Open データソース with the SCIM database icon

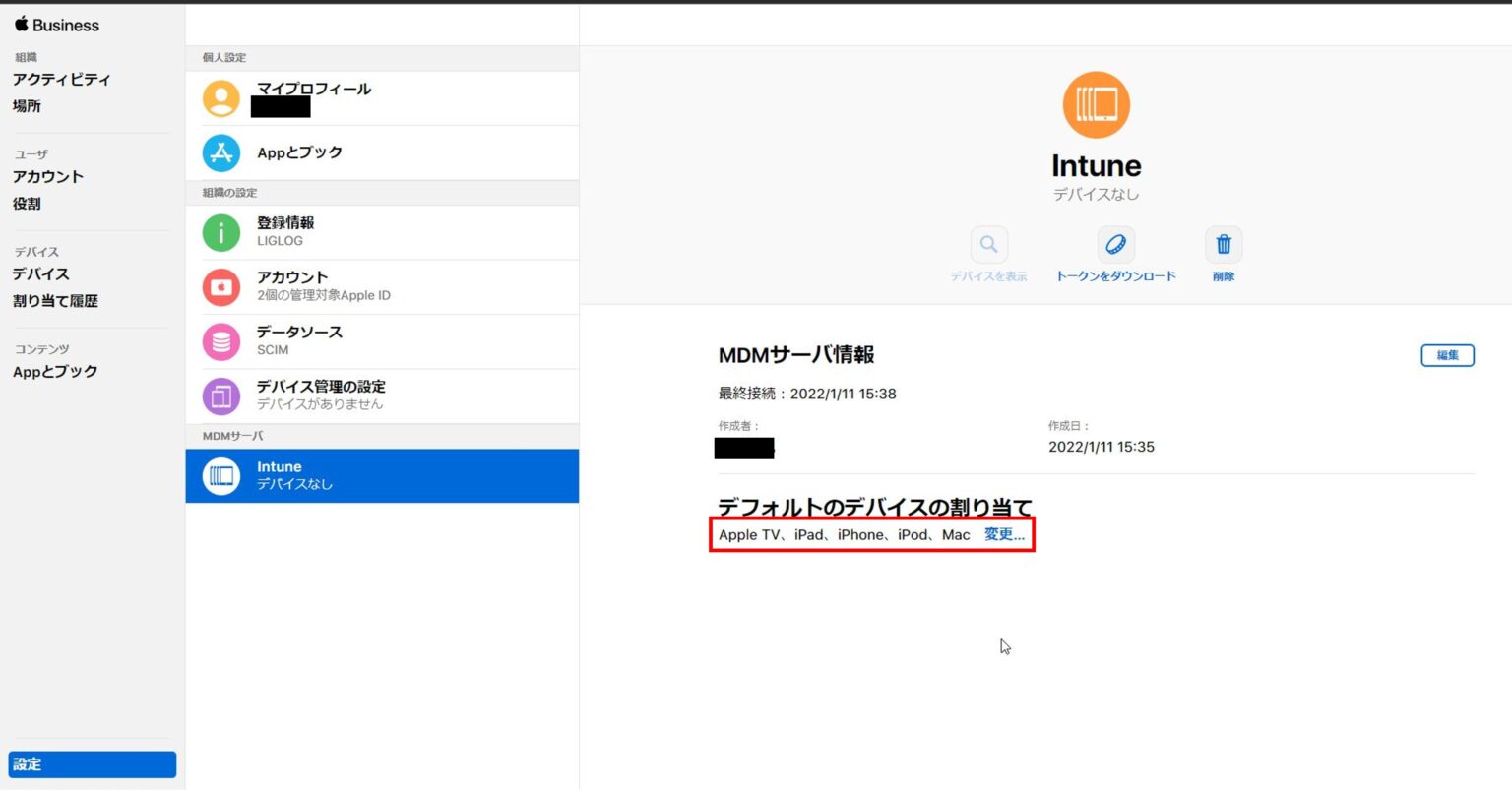tap(220, 341)
